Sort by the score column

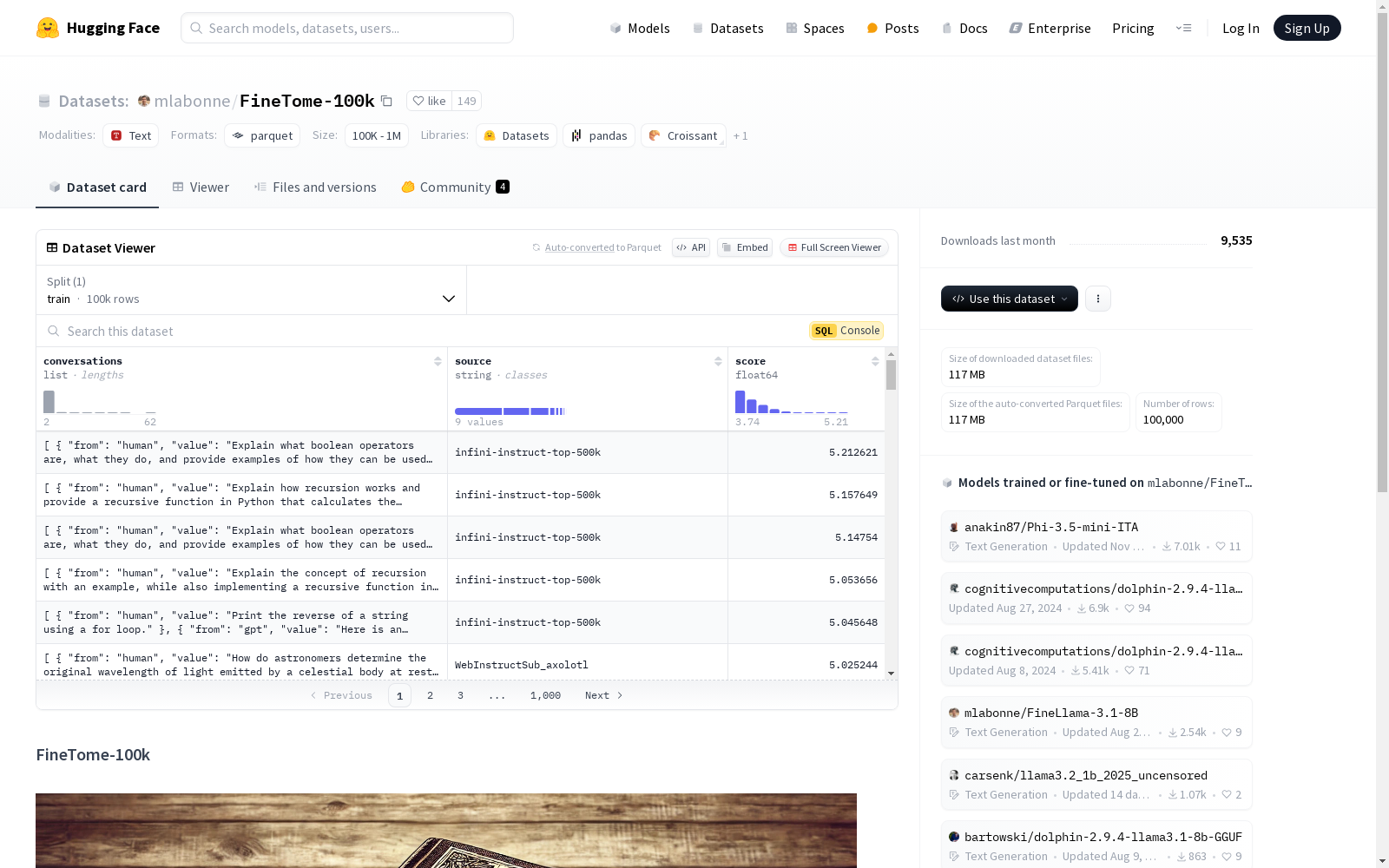[x=875, y=361]
